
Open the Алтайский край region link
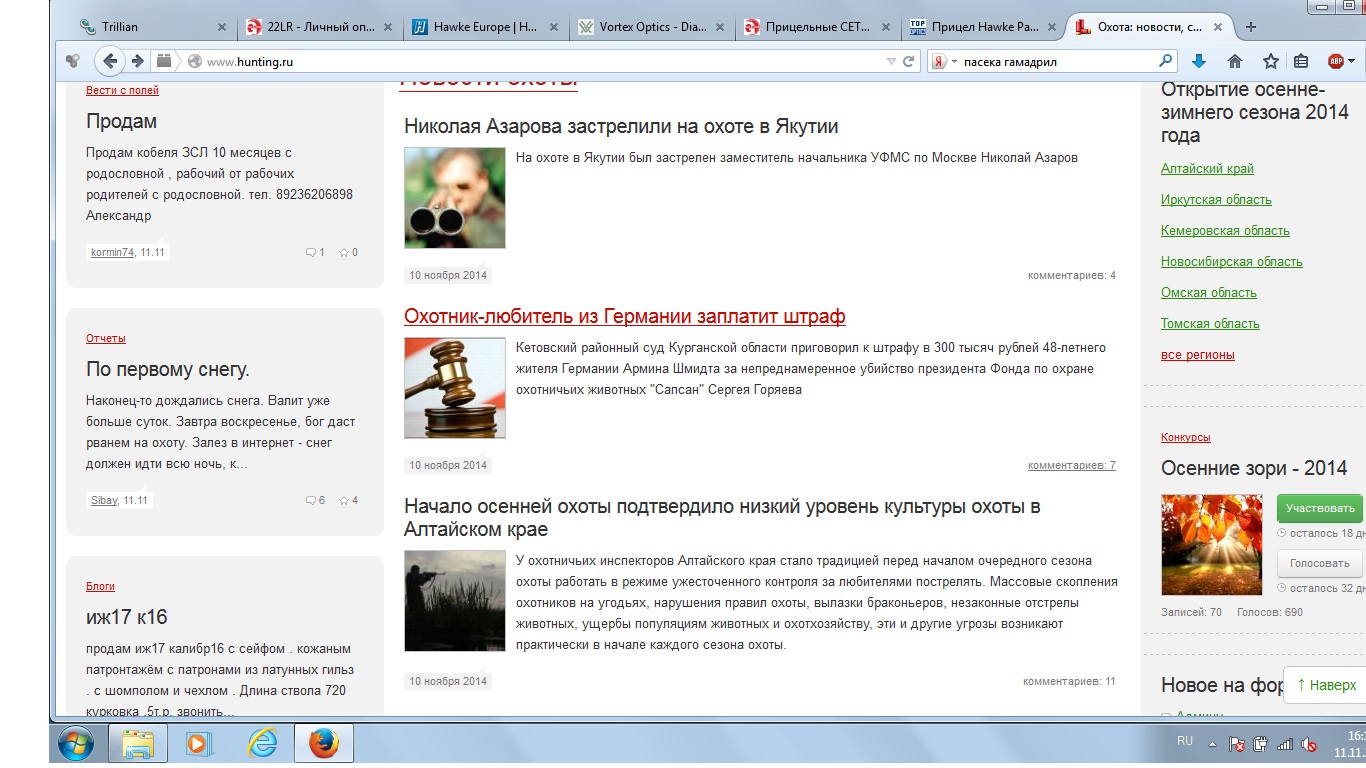[x=1207, y=169]
